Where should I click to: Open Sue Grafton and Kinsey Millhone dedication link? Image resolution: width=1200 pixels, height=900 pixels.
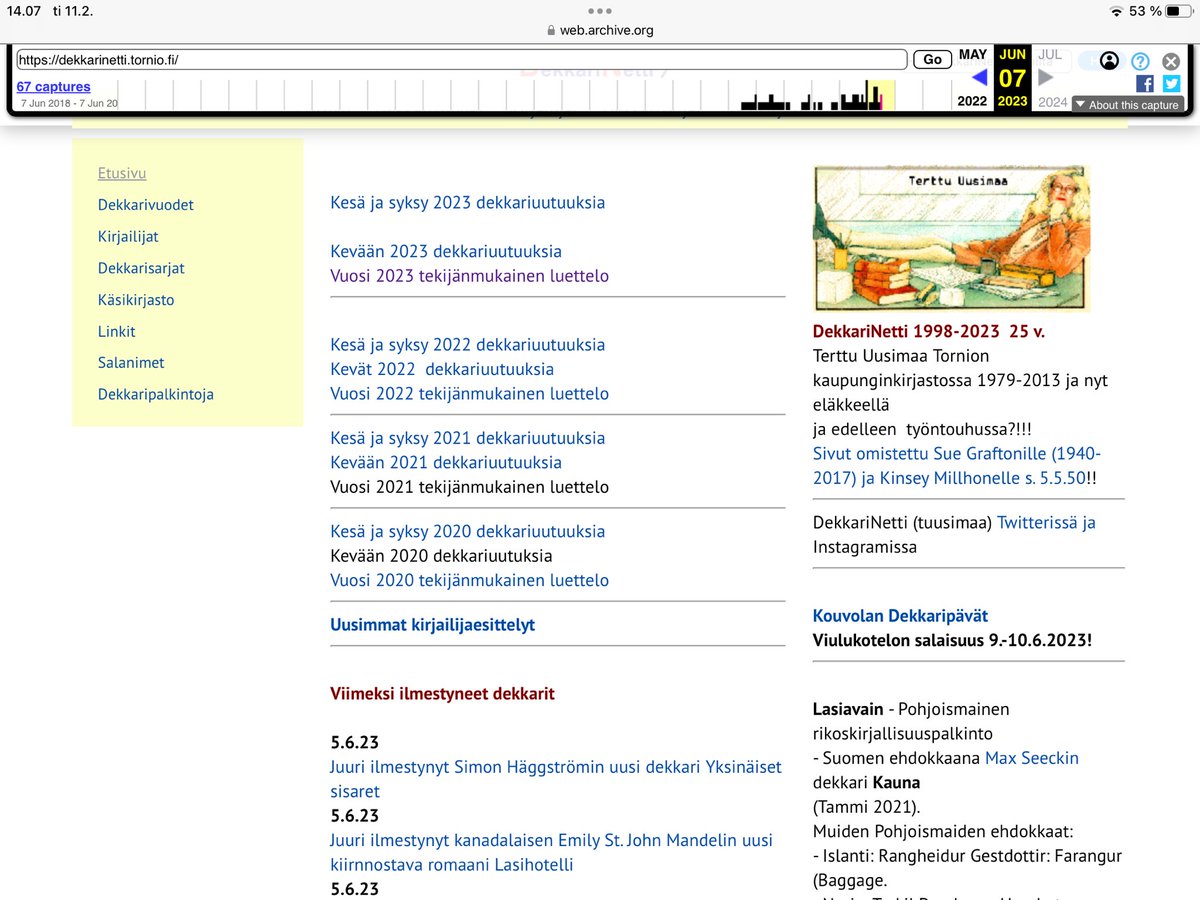coord(957,465)
